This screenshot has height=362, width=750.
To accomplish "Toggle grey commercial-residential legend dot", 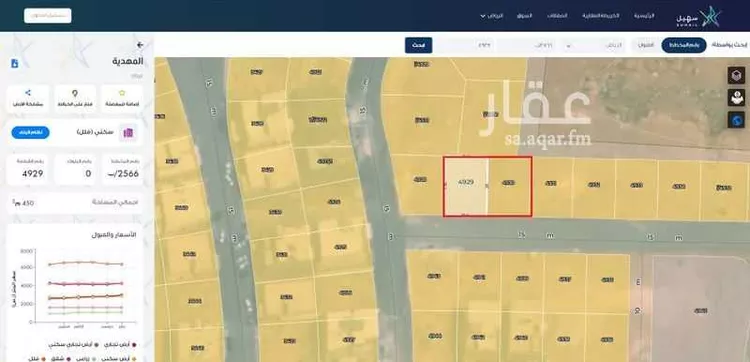I will 97,344.
